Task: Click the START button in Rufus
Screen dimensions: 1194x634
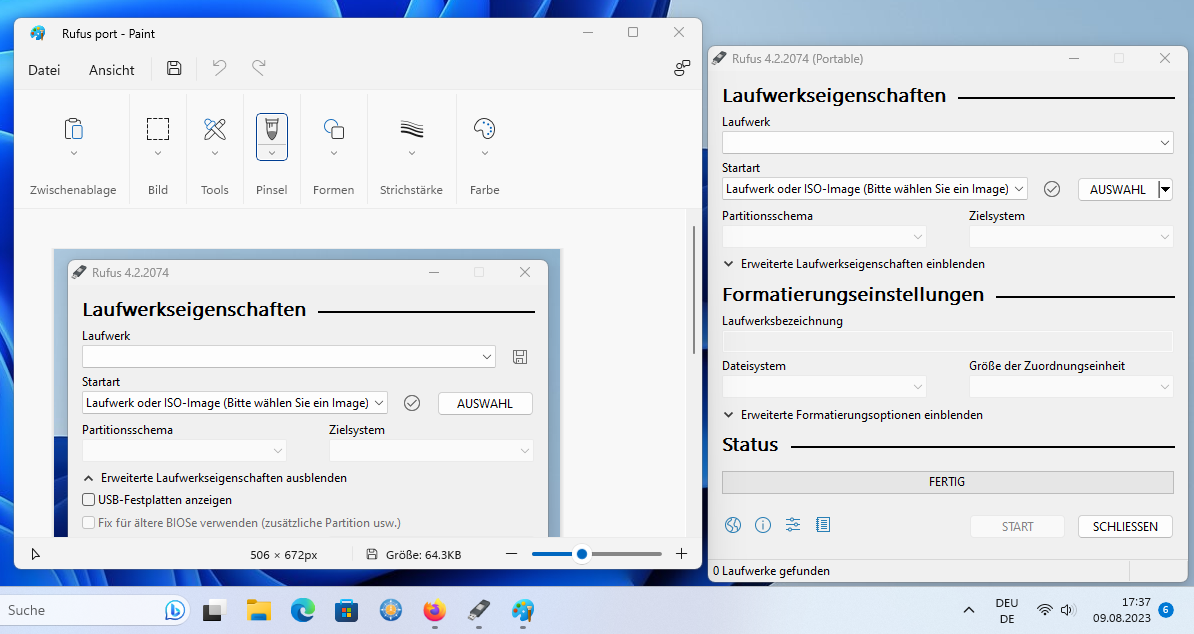Action: 1017,526
